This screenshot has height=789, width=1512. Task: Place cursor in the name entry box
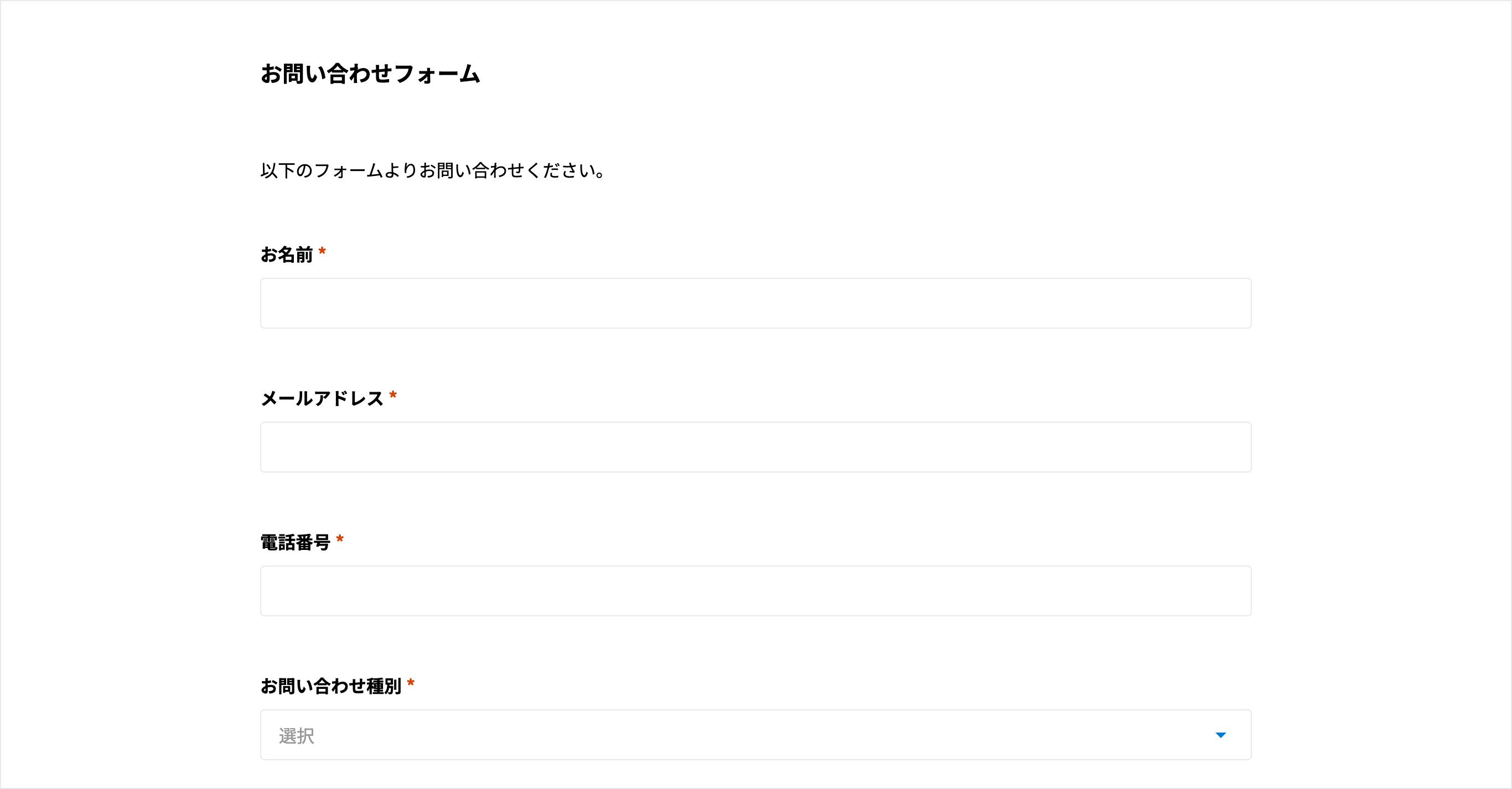(x=756, y=303)
